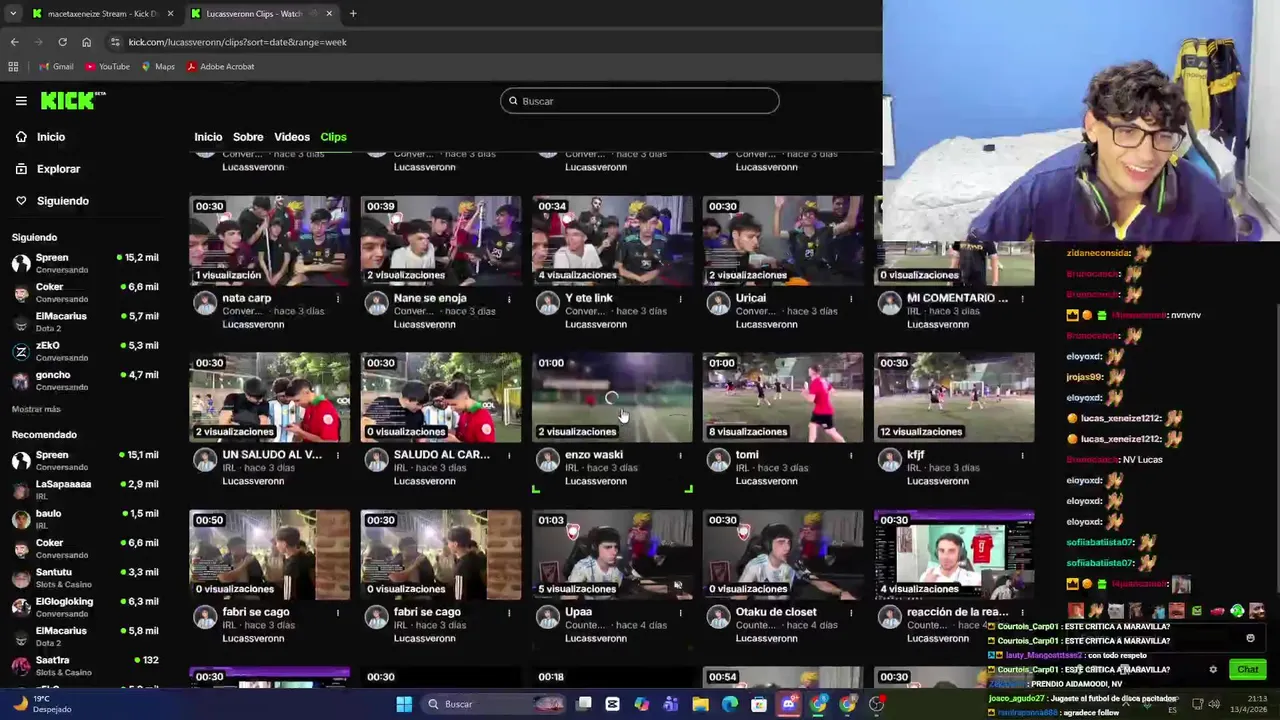The width and height of the screenshot is (1280, 720).
Task: Open Discord from the taskbar
Action: coord(789,704)
